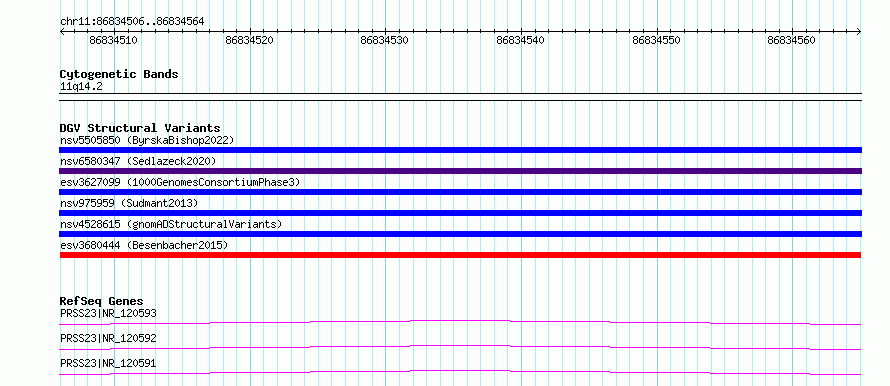Click the blue bar for nsv4528615
Screen dimensions: 890x386
coord(460,234)
